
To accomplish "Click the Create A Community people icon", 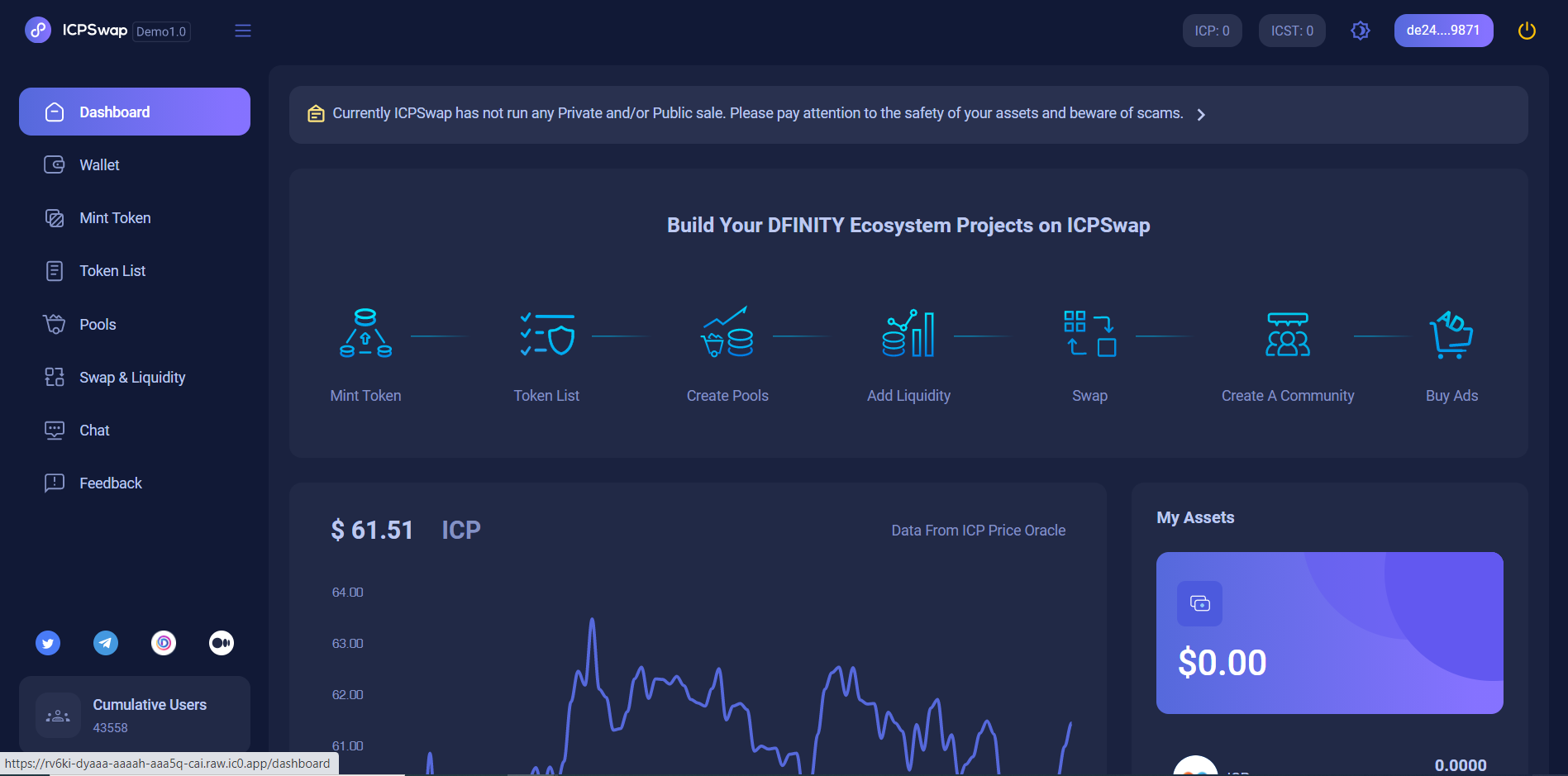I will tap(1288, 334).
